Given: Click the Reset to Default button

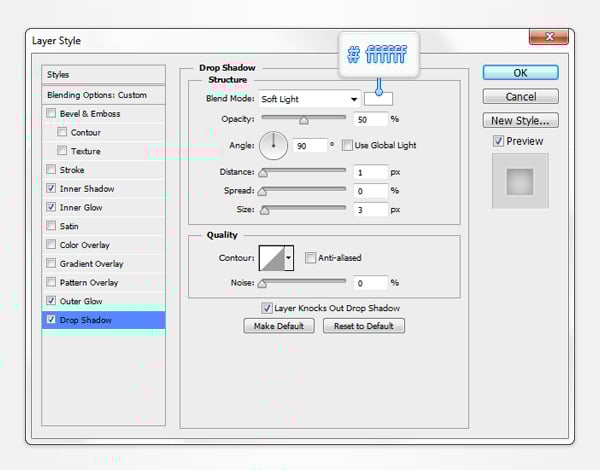Looking at the screenshot, I should click(x=363, y=326).
